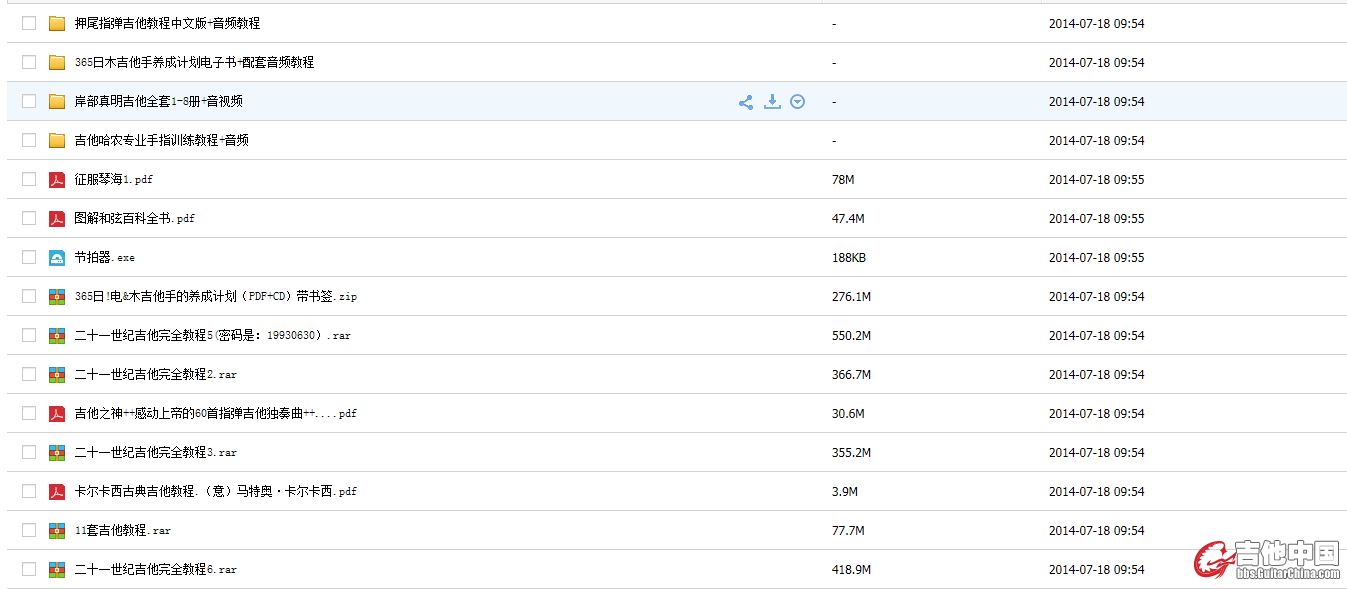
Task: Tick the checkbox for 岸部真明吉他全套1-8册
Action: click(29, 101)
